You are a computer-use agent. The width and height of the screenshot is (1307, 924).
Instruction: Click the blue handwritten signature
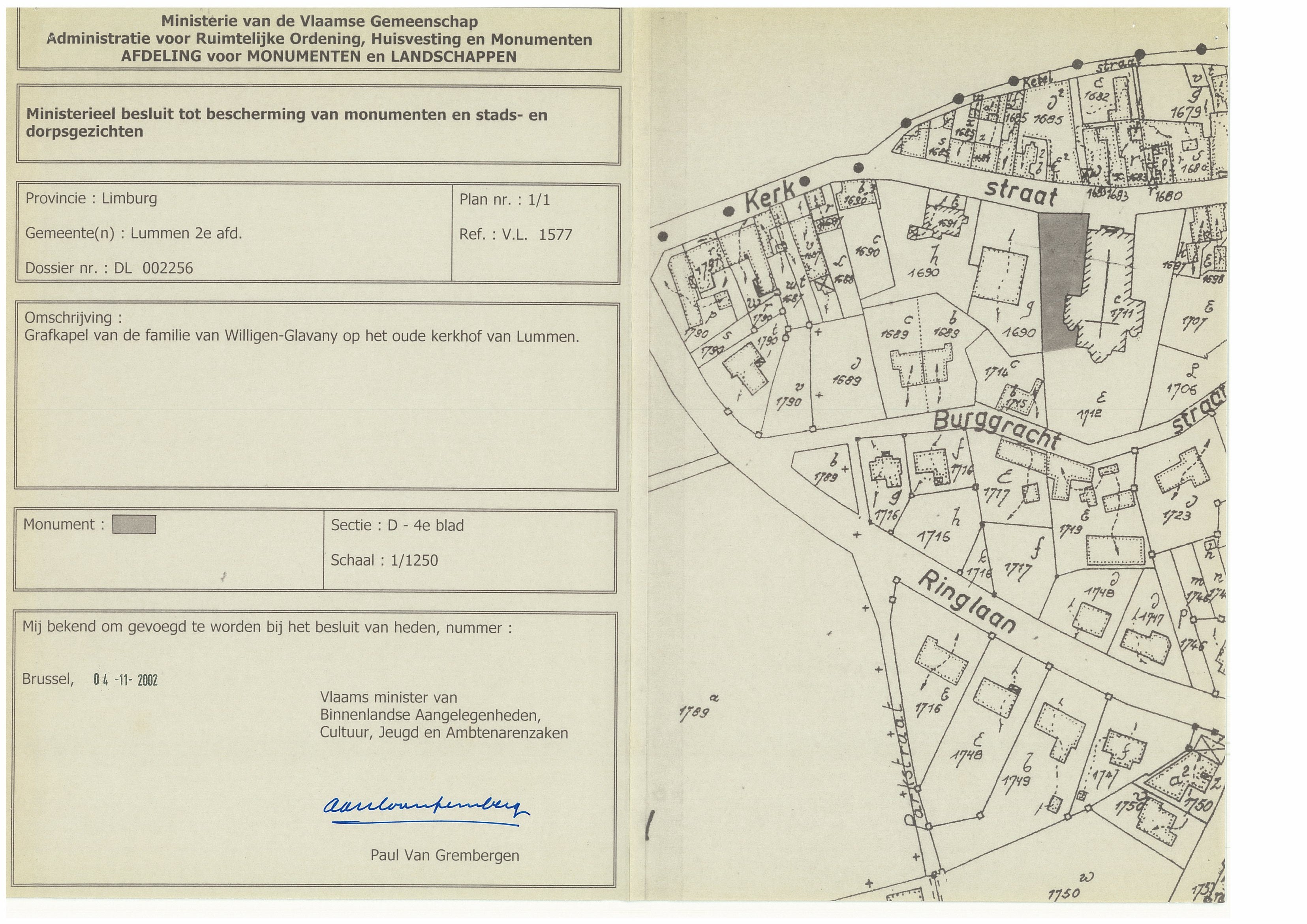(x=426, y=807)
